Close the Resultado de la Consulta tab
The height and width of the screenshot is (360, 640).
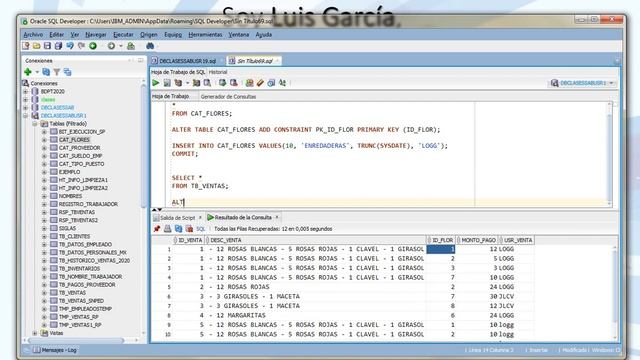pyautogui.click(x=277, y=217)
